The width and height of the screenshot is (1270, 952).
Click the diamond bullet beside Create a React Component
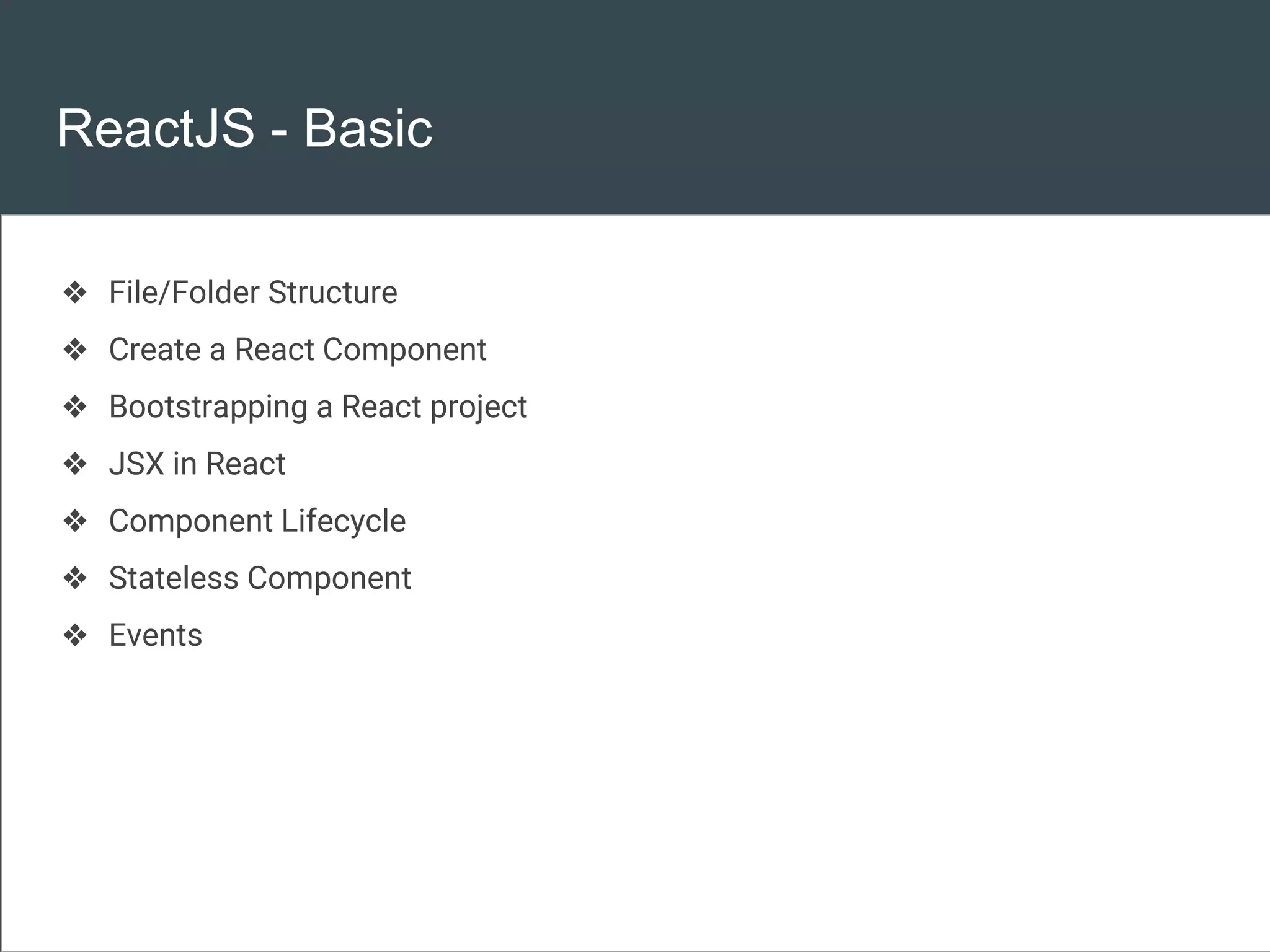point(75,350)
